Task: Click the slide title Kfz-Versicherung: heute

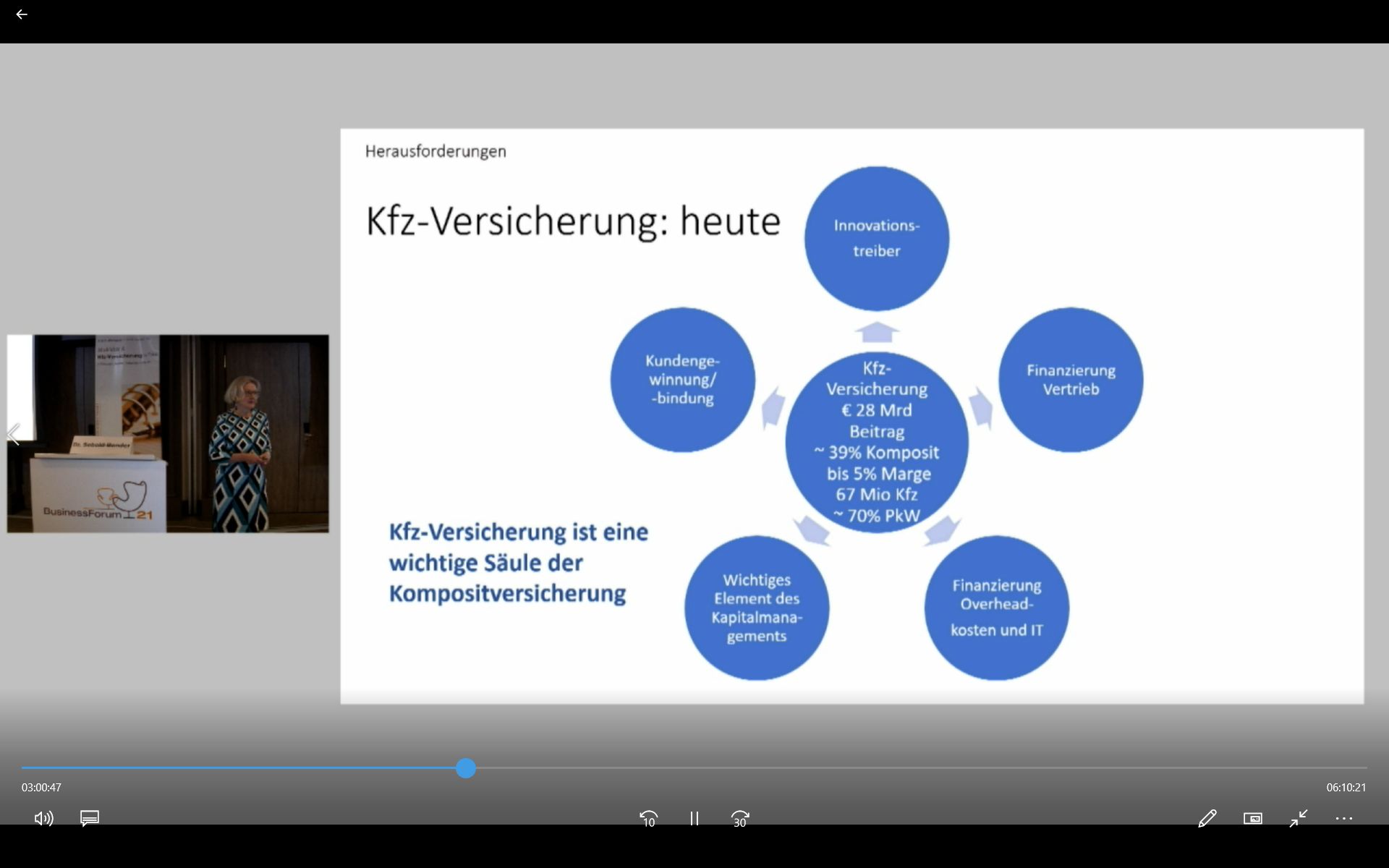Action: (x=573, y=221)
